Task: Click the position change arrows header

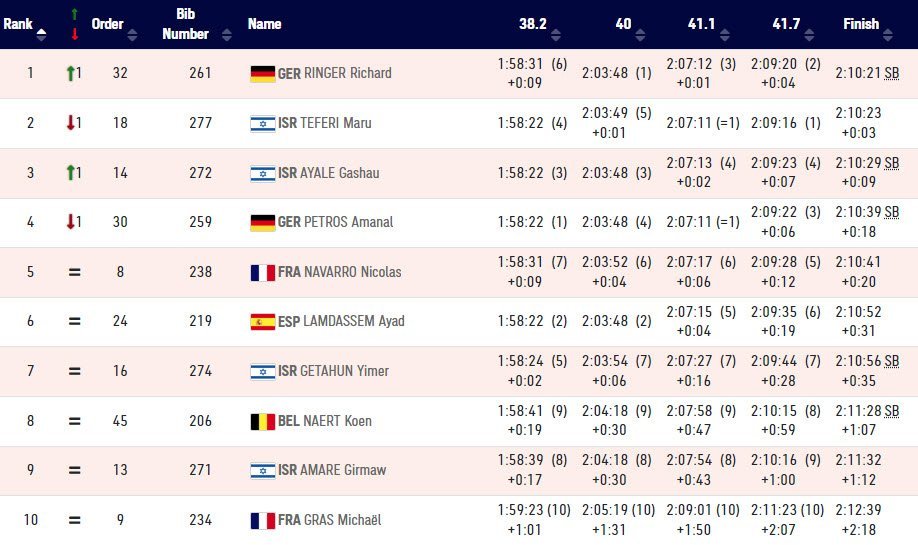Action: (x=74, y=24)
